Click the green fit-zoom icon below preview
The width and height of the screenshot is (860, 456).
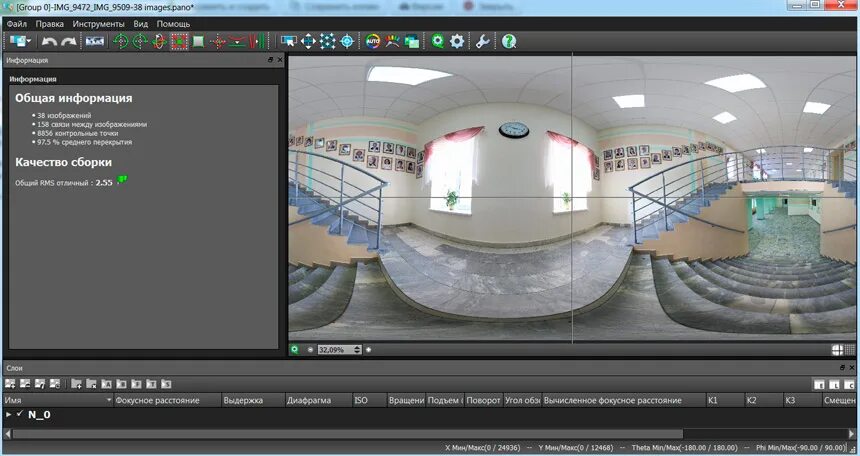pyautogui.click(x=295, y=350)
